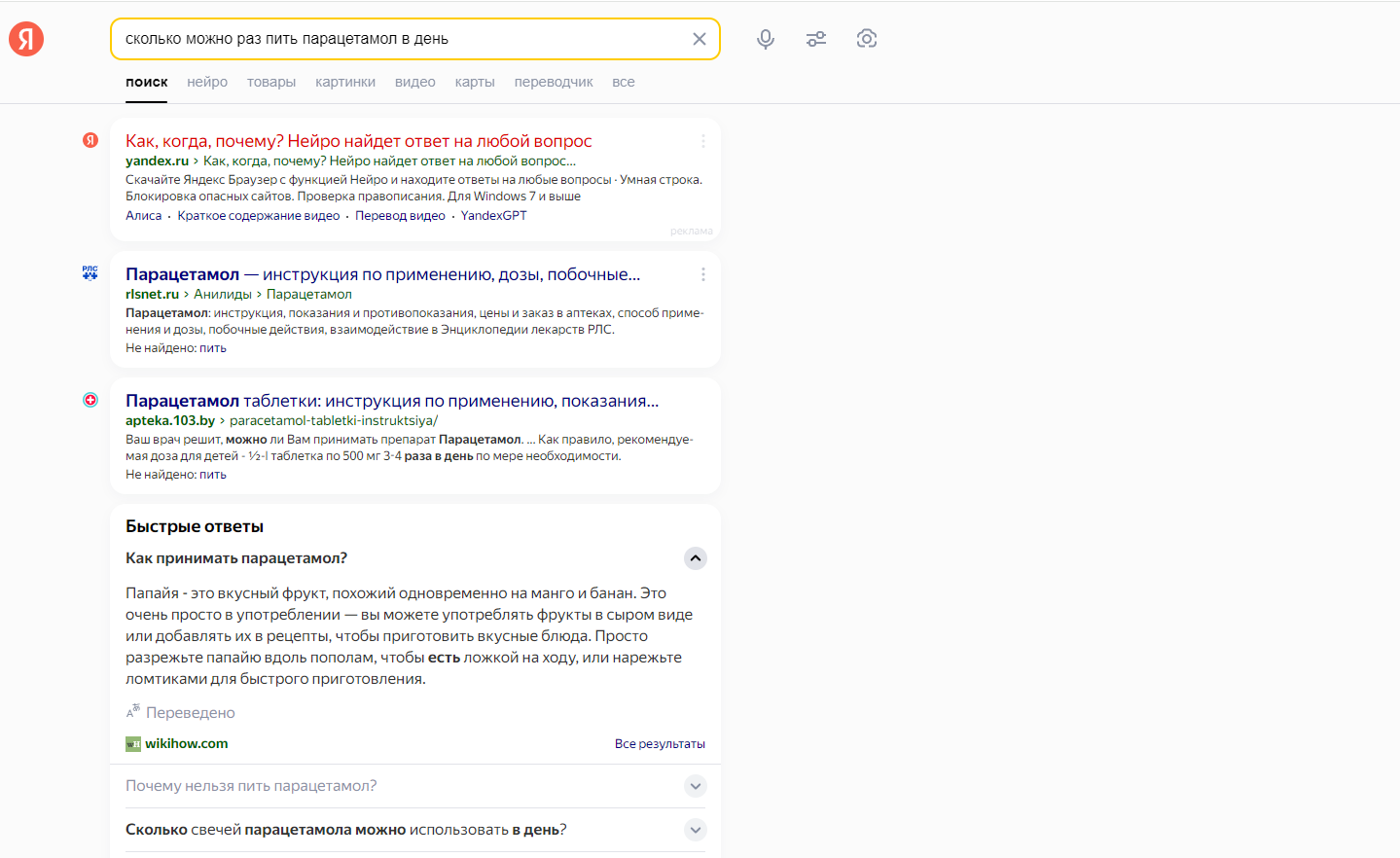Open the Все результаты link
Viewport: 1400px width, 858px height.
(x=660, y=744)
